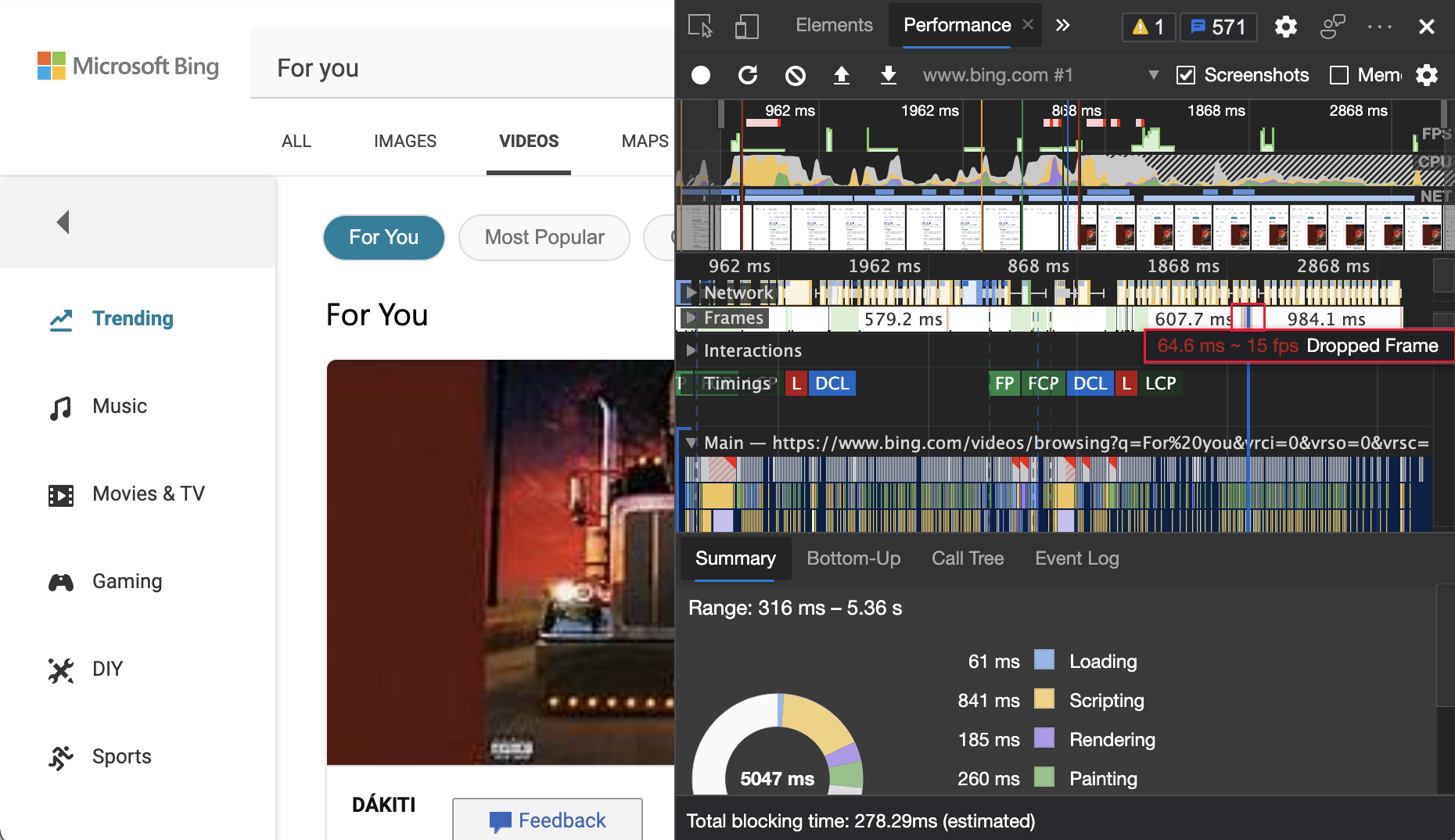
Task: Select the 984.1 ms frame
Action: 1327,319
